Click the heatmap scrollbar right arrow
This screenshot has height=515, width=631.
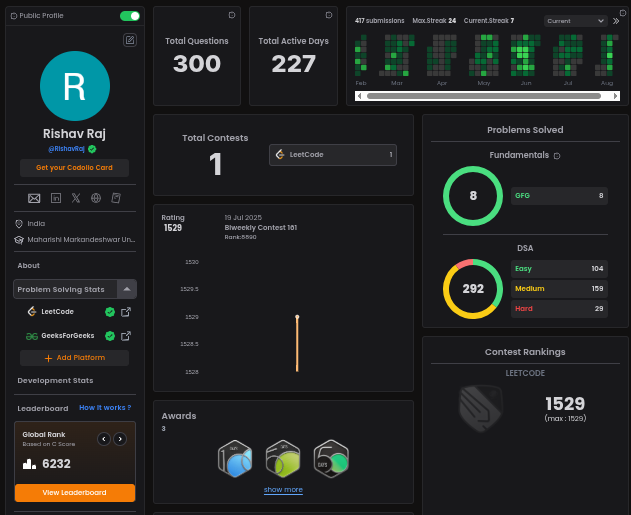pyautogui.click(x=615, y=96)
